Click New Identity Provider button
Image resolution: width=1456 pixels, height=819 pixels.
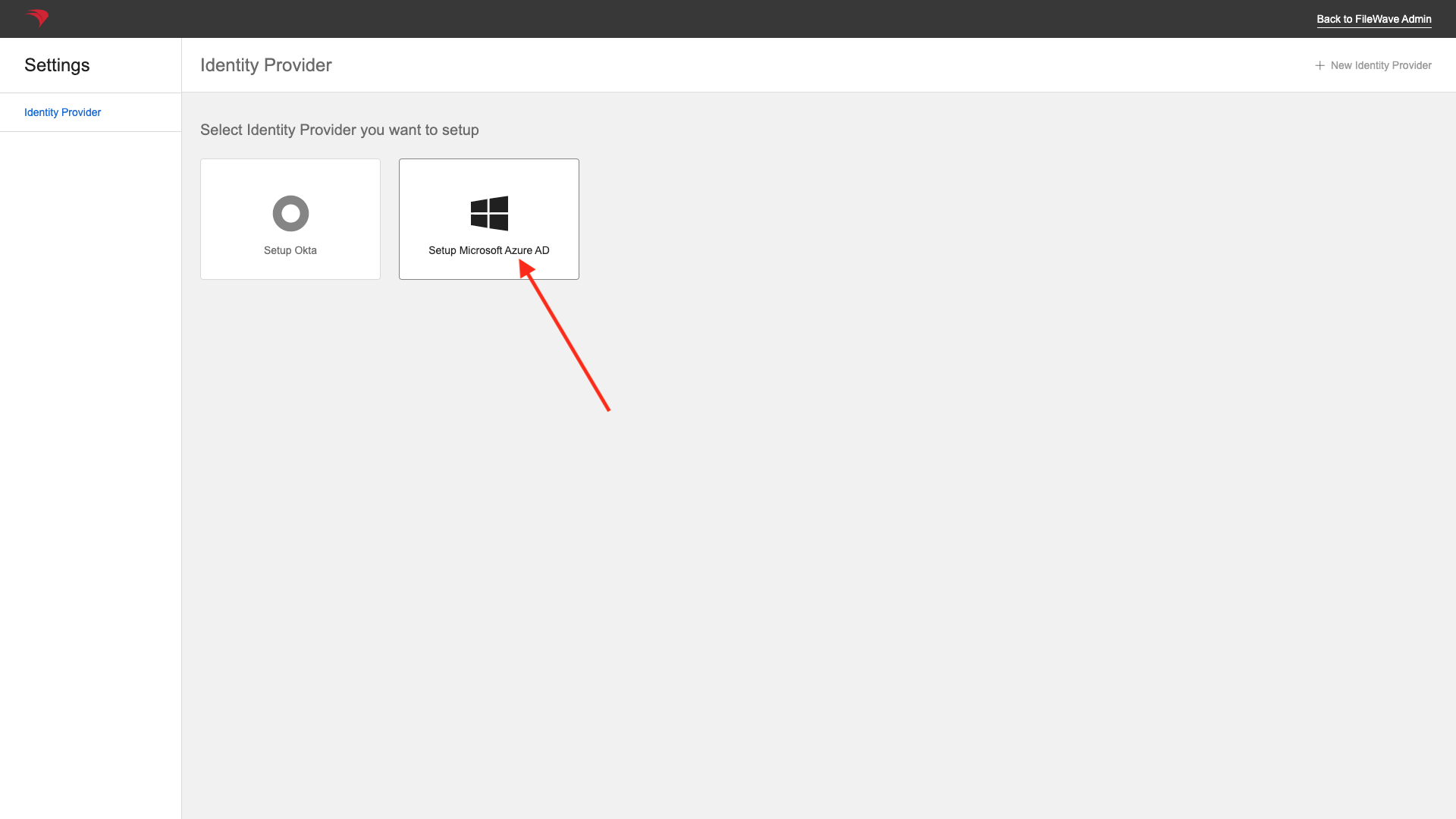pos(1373,65)
